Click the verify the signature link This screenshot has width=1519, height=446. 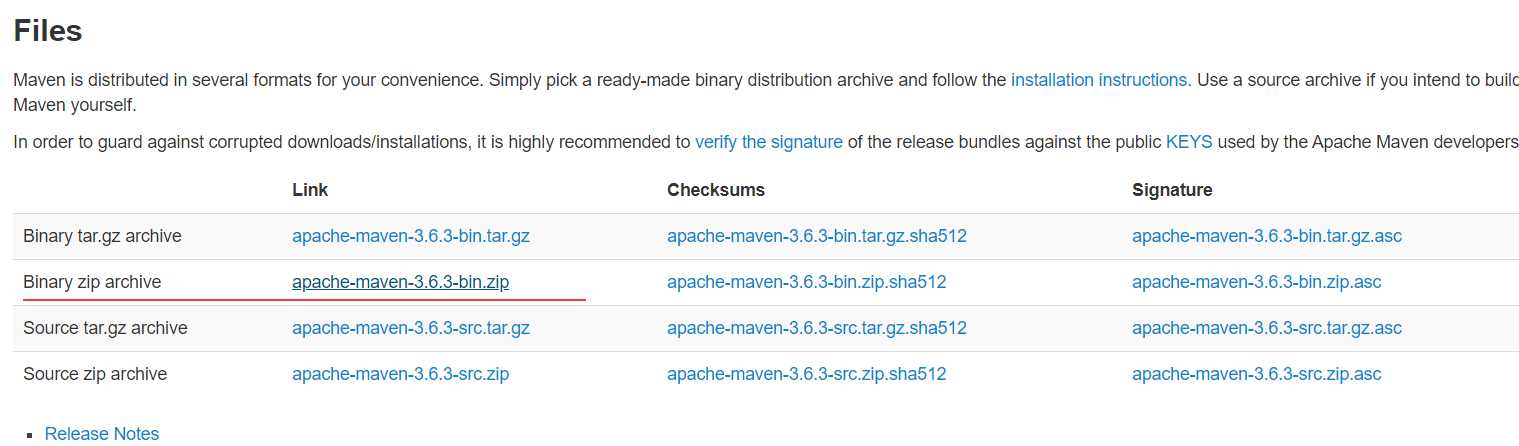coord(768,142)
